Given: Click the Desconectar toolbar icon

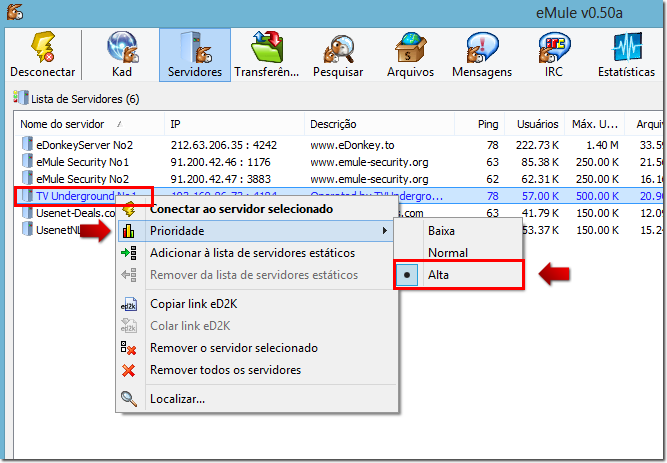Looking at the screenshot, I should 43,47.
